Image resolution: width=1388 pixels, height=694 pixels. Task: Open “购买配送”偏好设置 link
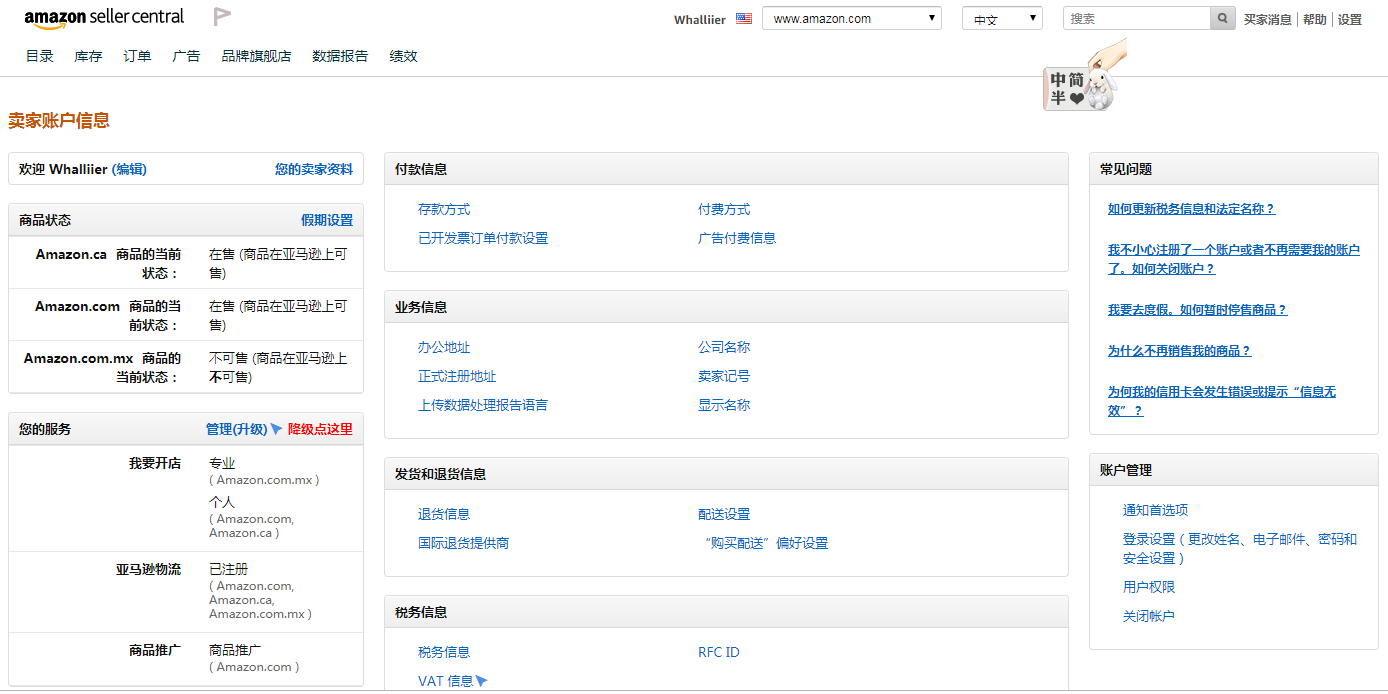(x=766, y=543)
